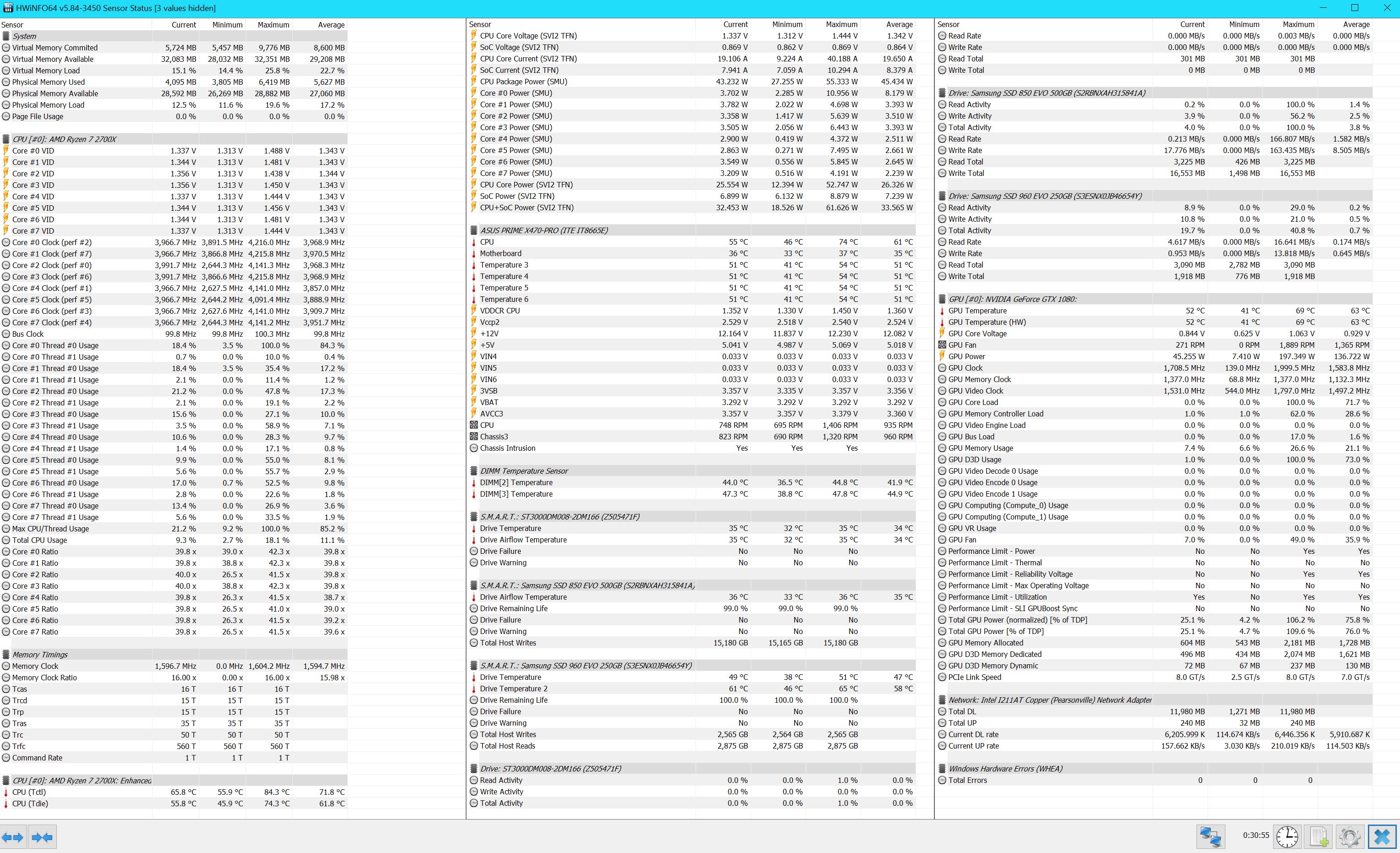Image resolution: width=1400 pixels, height=853 pixels.
Task: Select the Total CPU Usage row
Action: pos(39,540)
